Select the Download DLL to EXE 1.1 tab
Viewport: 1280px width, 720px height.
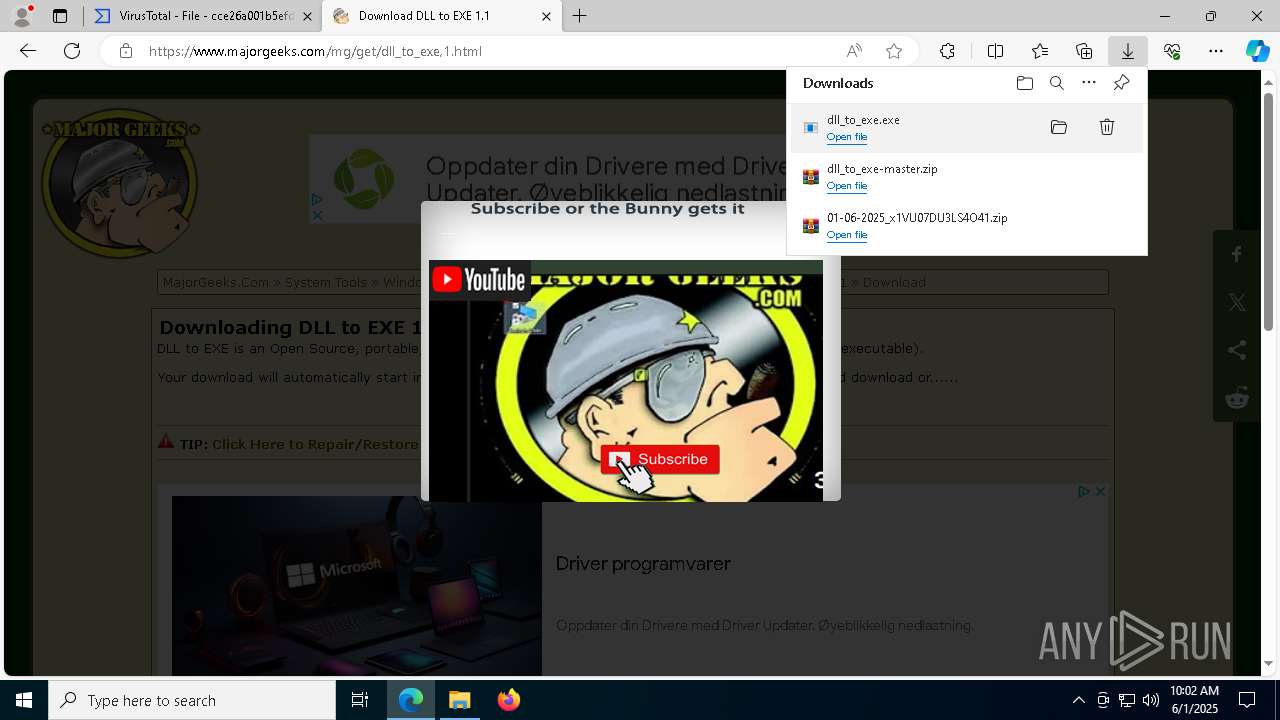point(443,16)
